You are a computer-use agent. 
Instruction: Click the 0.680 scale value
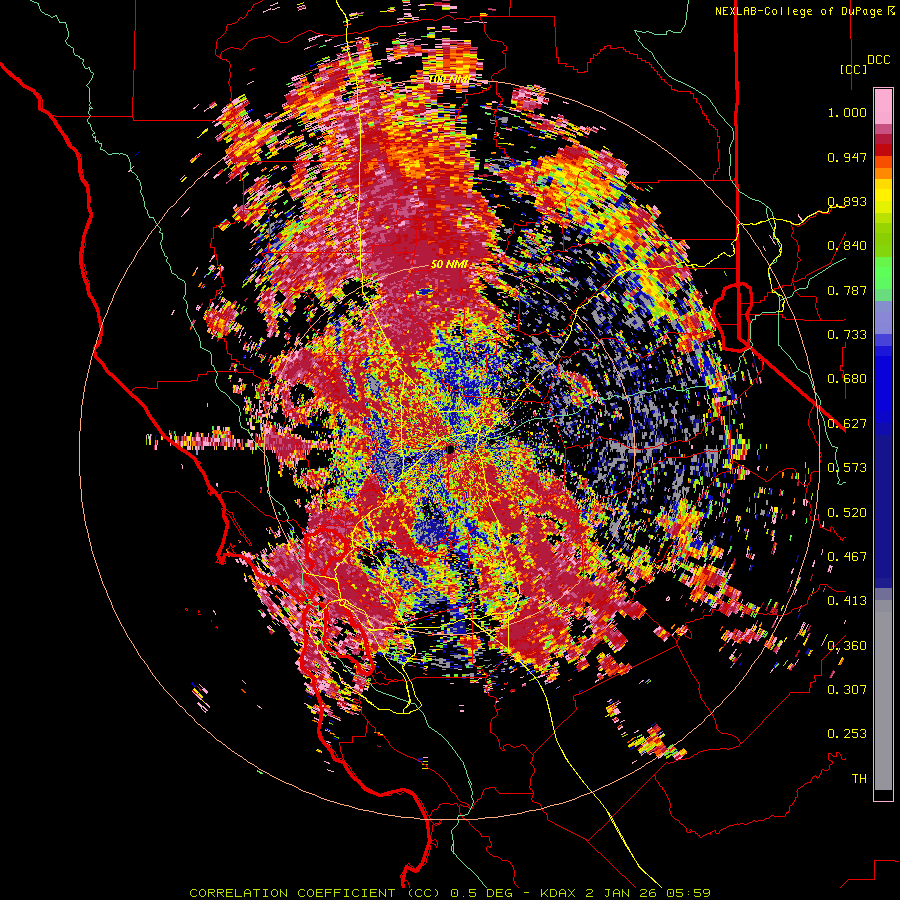click(847, 379)
